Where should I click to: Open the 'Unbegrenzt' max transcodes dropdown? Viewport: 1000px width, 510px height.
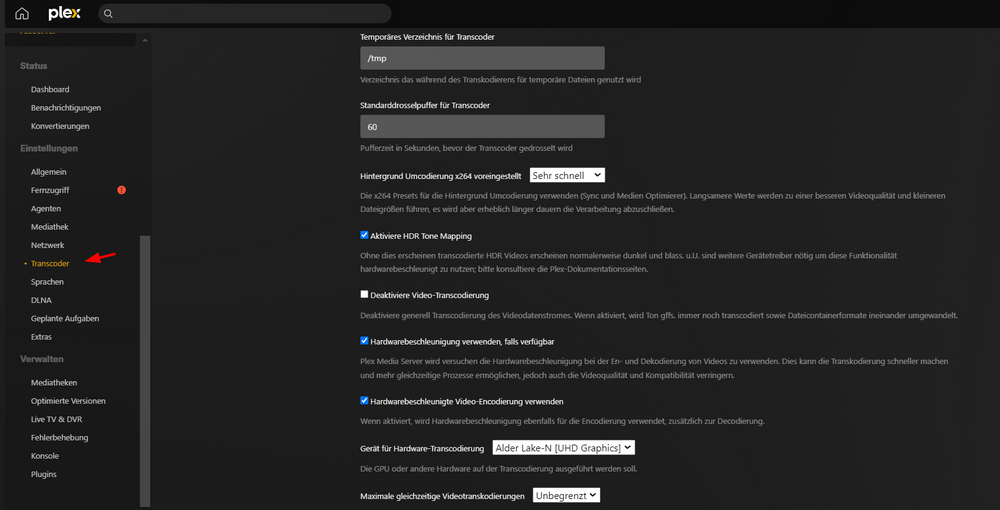pyautogui.click(x=566, y=495)
